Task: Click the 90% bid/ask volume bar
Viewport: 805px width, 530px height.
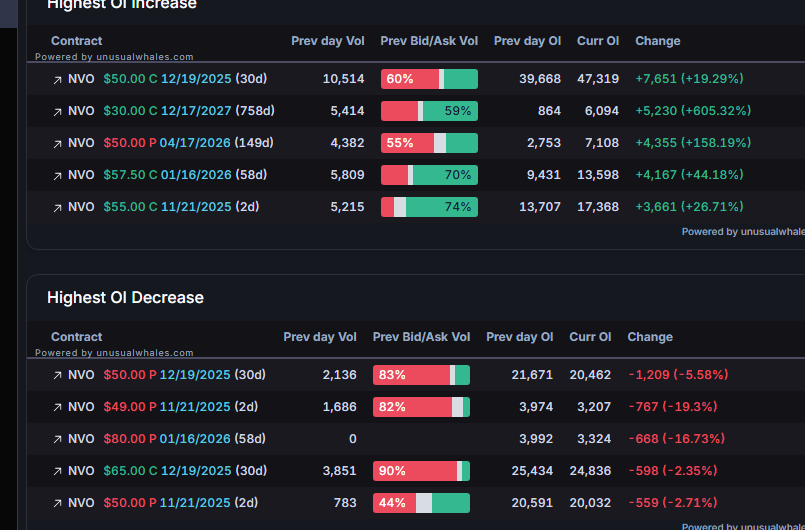Action: tap(421, 471)
